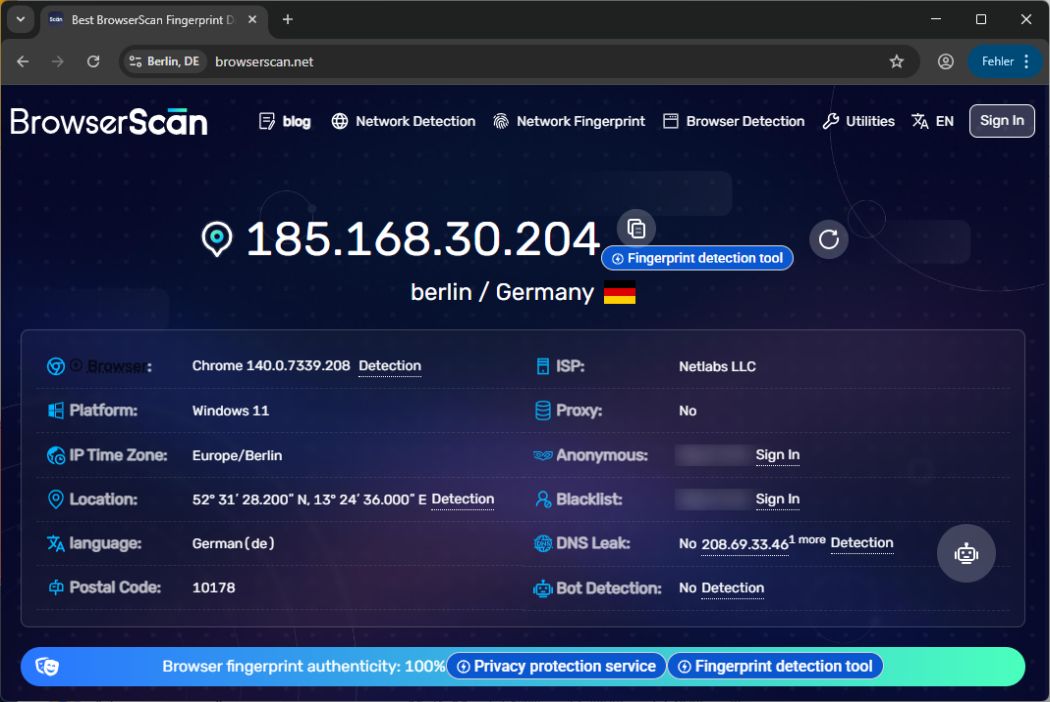Open Detection link in Bot Detection row
This screenshot has width=1050, height=702.
733,588
